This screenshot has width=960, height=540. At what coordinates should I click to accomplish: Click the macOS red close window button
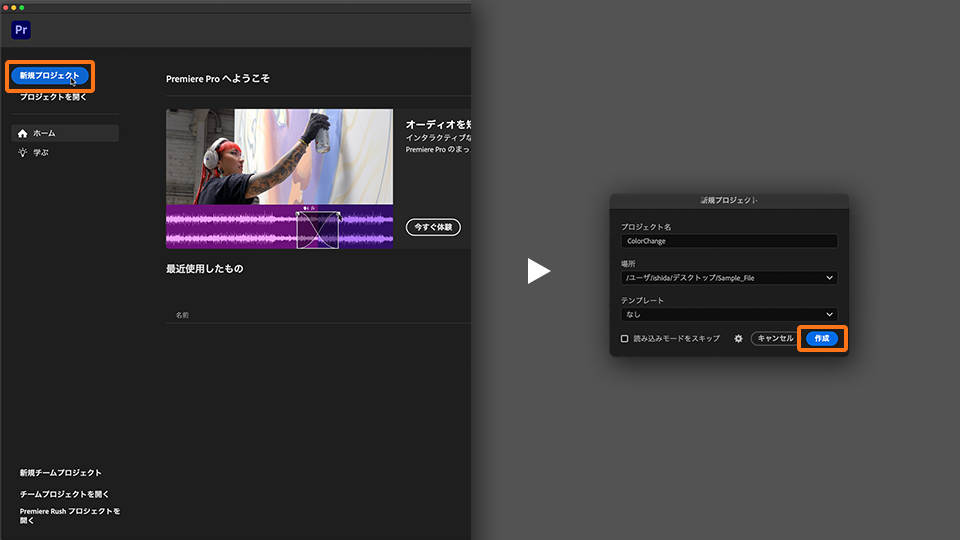[6, 7]
